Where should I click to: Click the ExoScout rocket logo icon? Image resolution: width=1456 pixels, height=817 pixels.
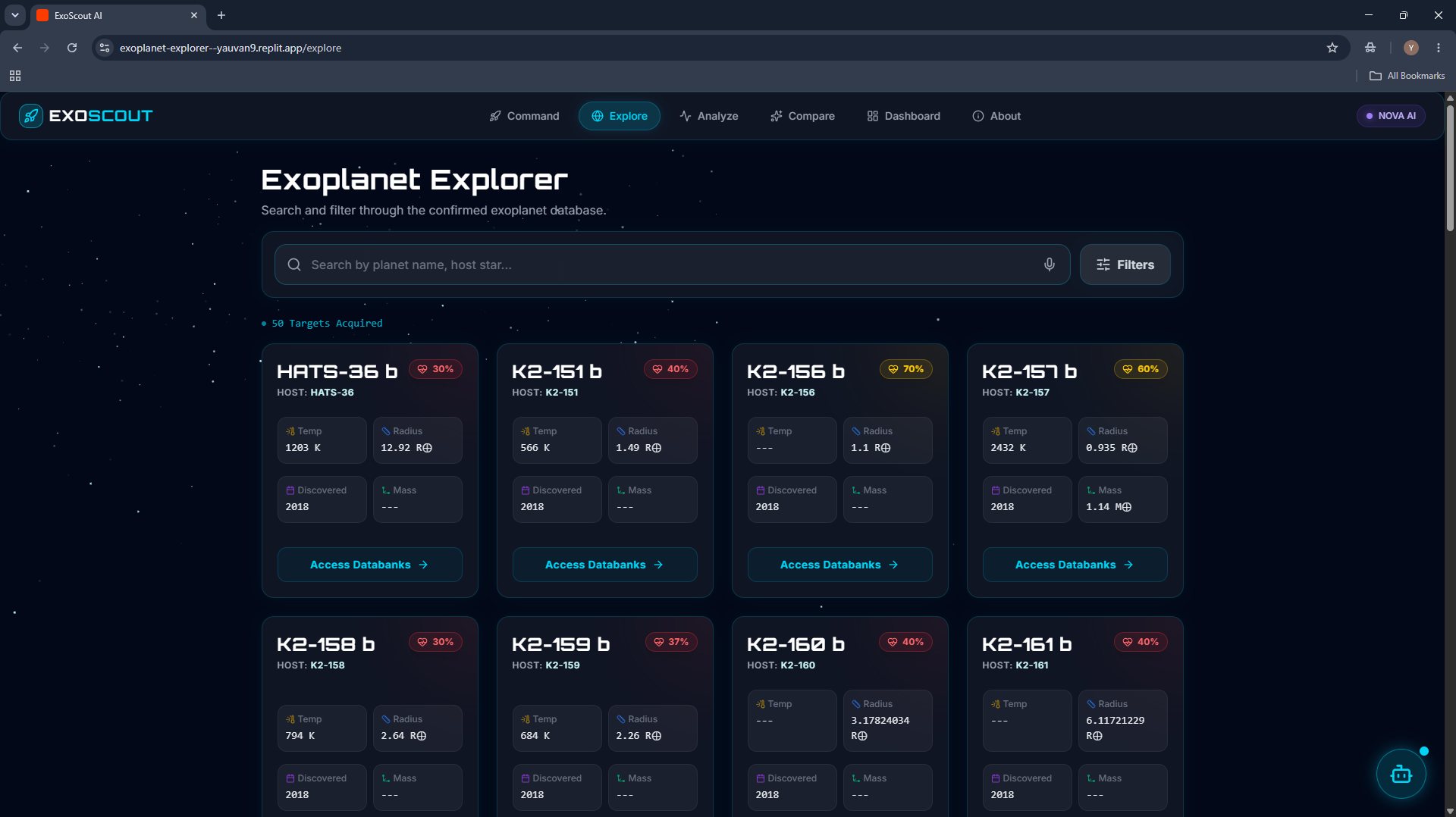[x=31, y=116]
